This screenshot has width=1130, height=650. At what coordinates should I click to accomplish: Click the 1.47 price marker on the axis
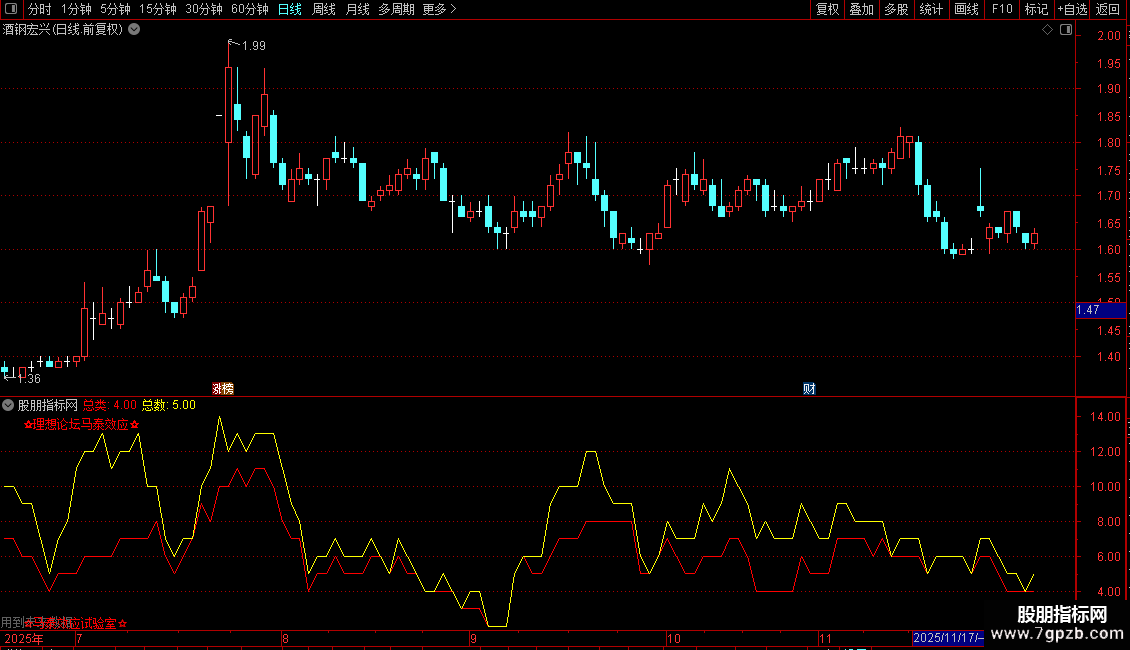coord(1100,310)
